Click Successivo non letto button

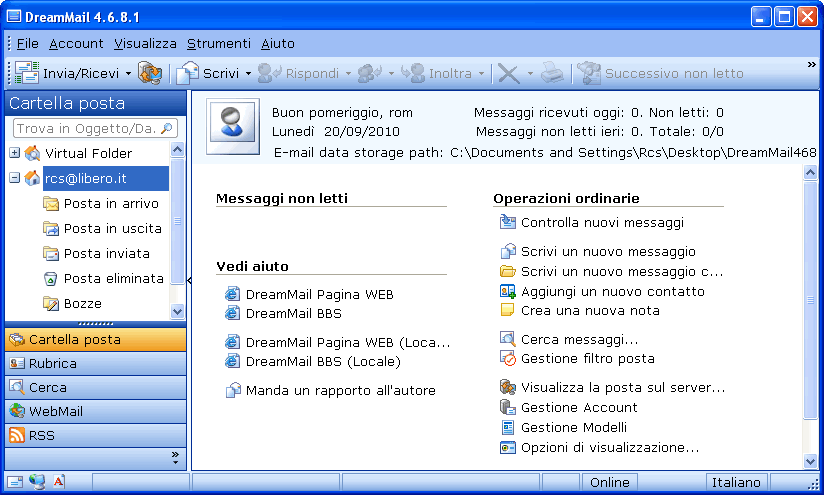(x=660, y=73)
